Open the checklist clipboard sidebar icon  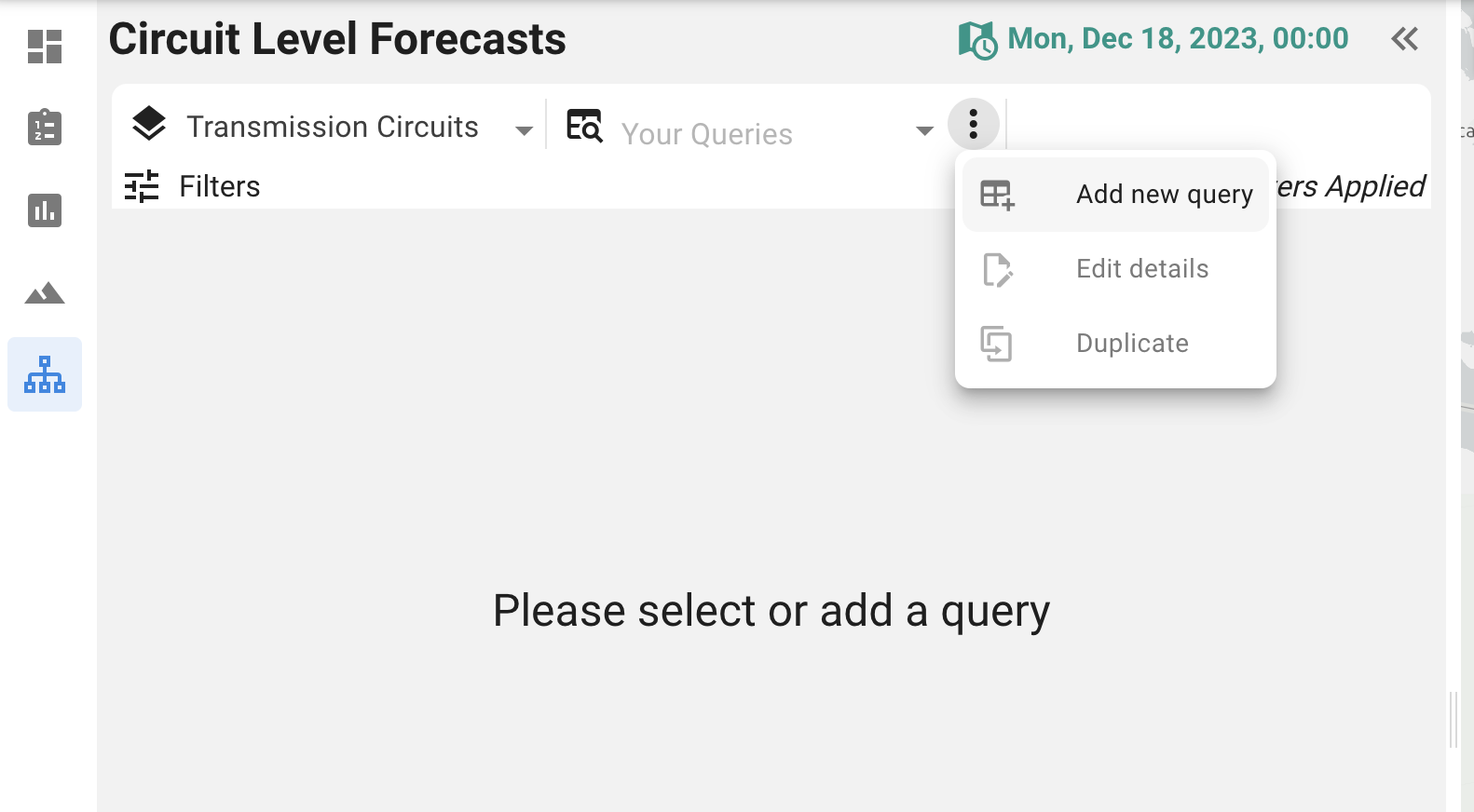point(45,128)
